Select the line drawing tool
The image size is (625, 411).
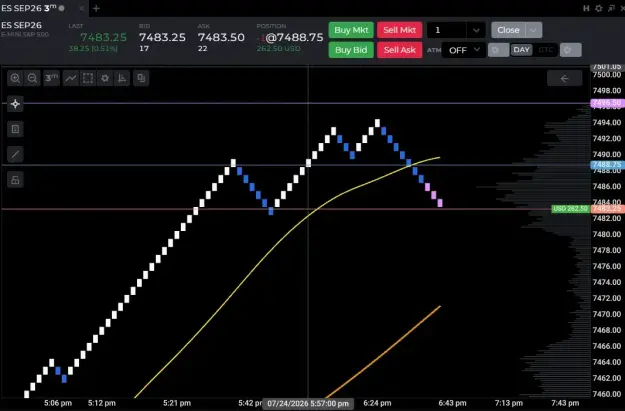(x=15, y=154)
